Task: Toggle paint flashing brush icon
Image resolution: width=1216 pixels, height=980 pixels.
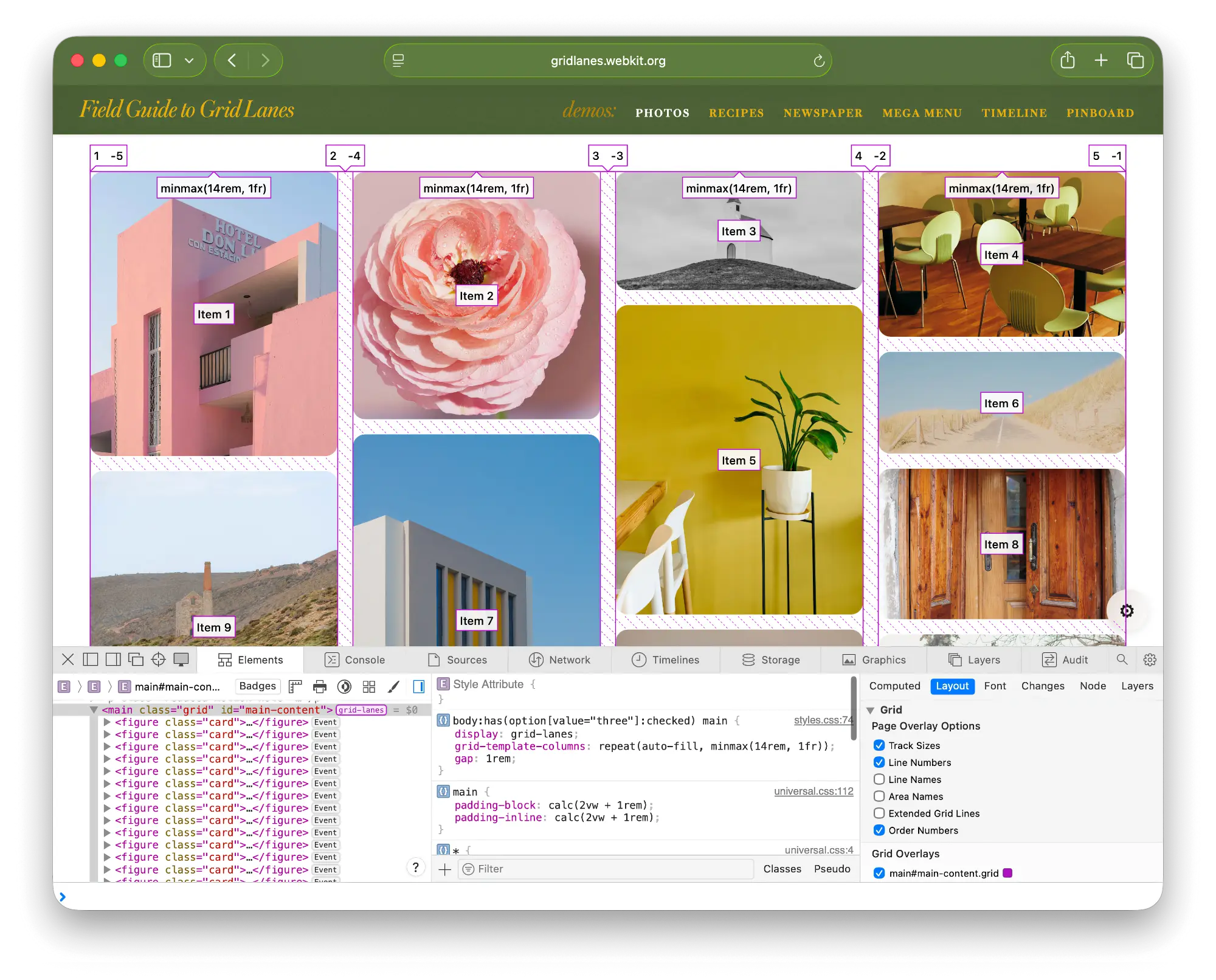Action: point(394,686)
